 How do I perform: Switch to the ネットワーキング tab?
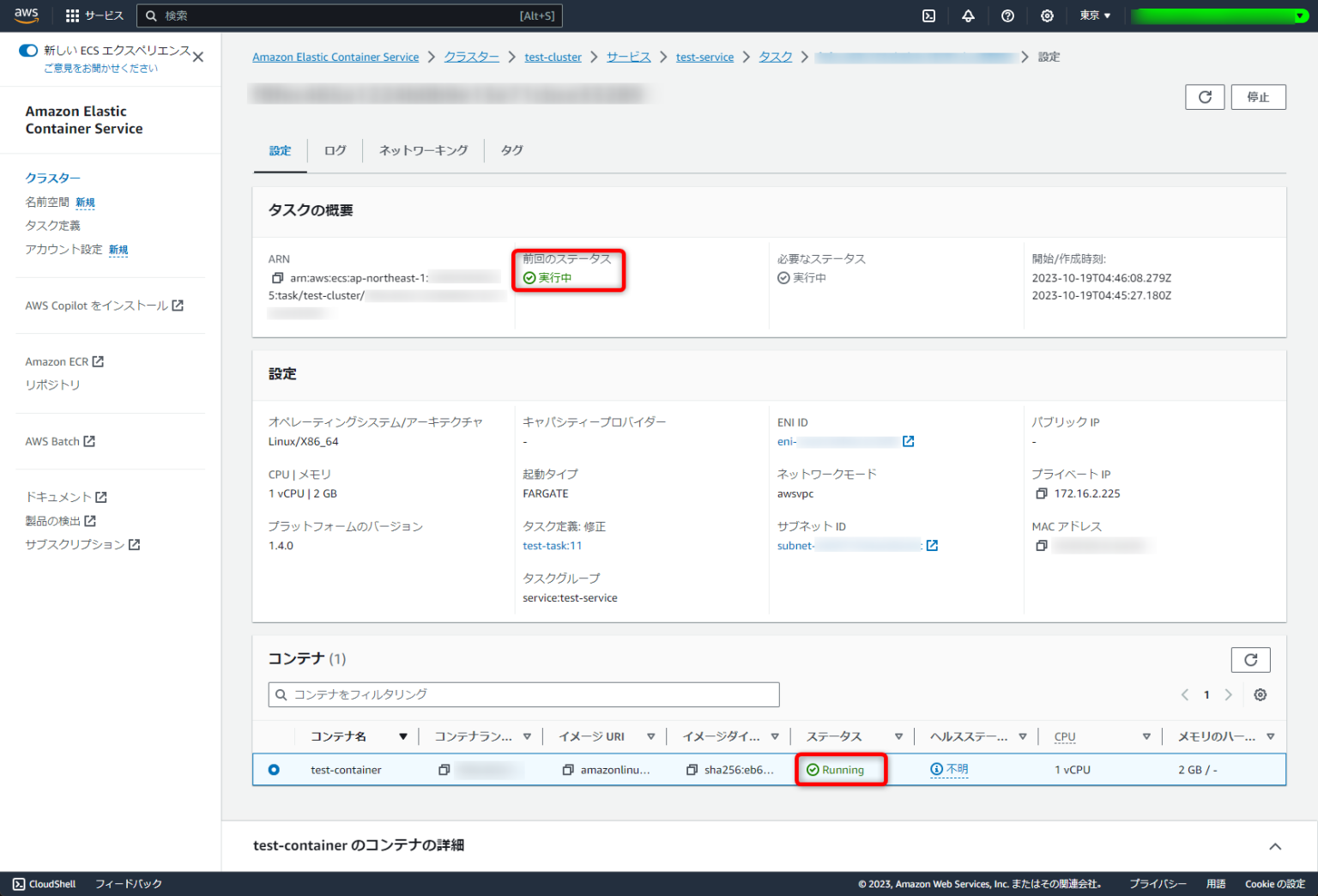[x=423, y=150]
